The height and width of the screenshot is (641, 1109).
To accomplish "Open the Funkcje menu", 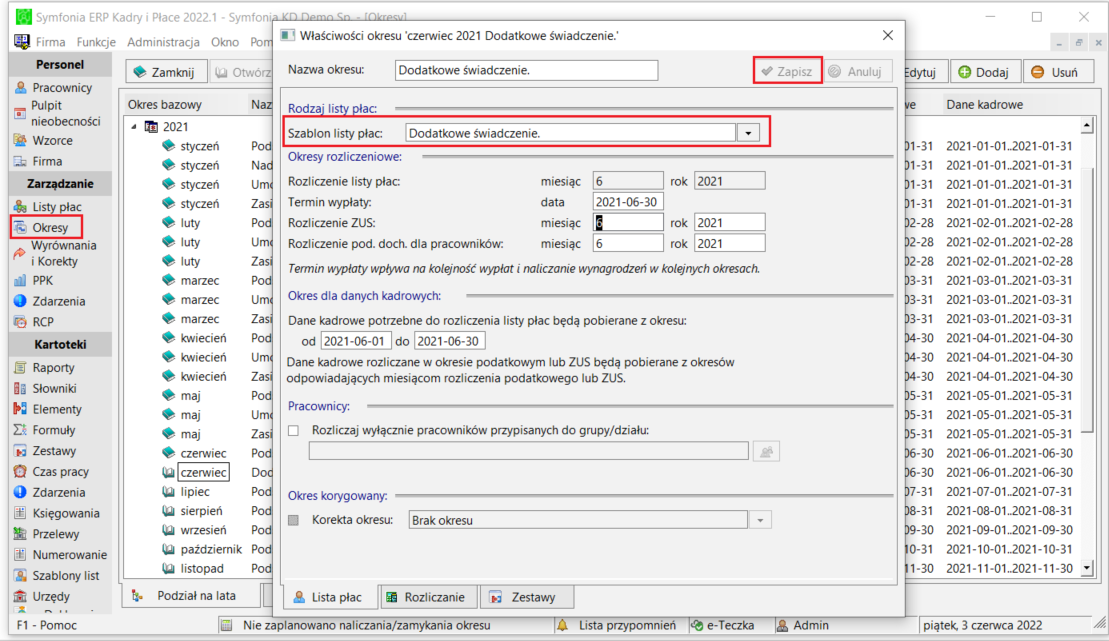I will [x=96, y=42].
